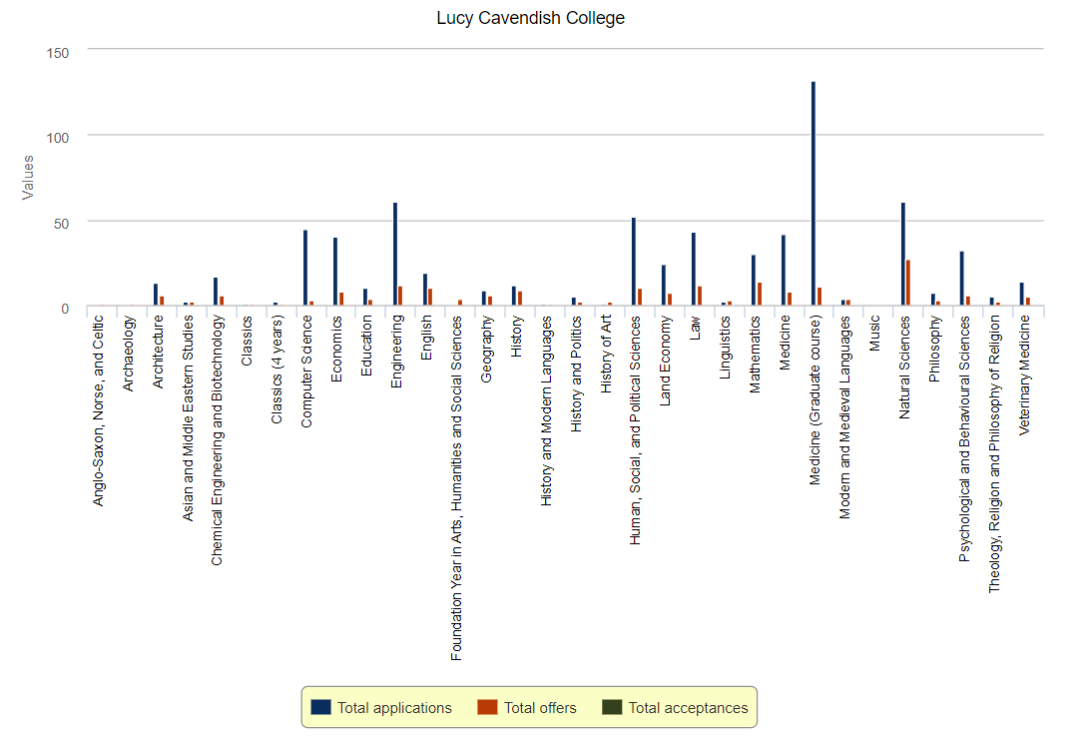Click the Natural Sciences applications bar

click(903, 254)
